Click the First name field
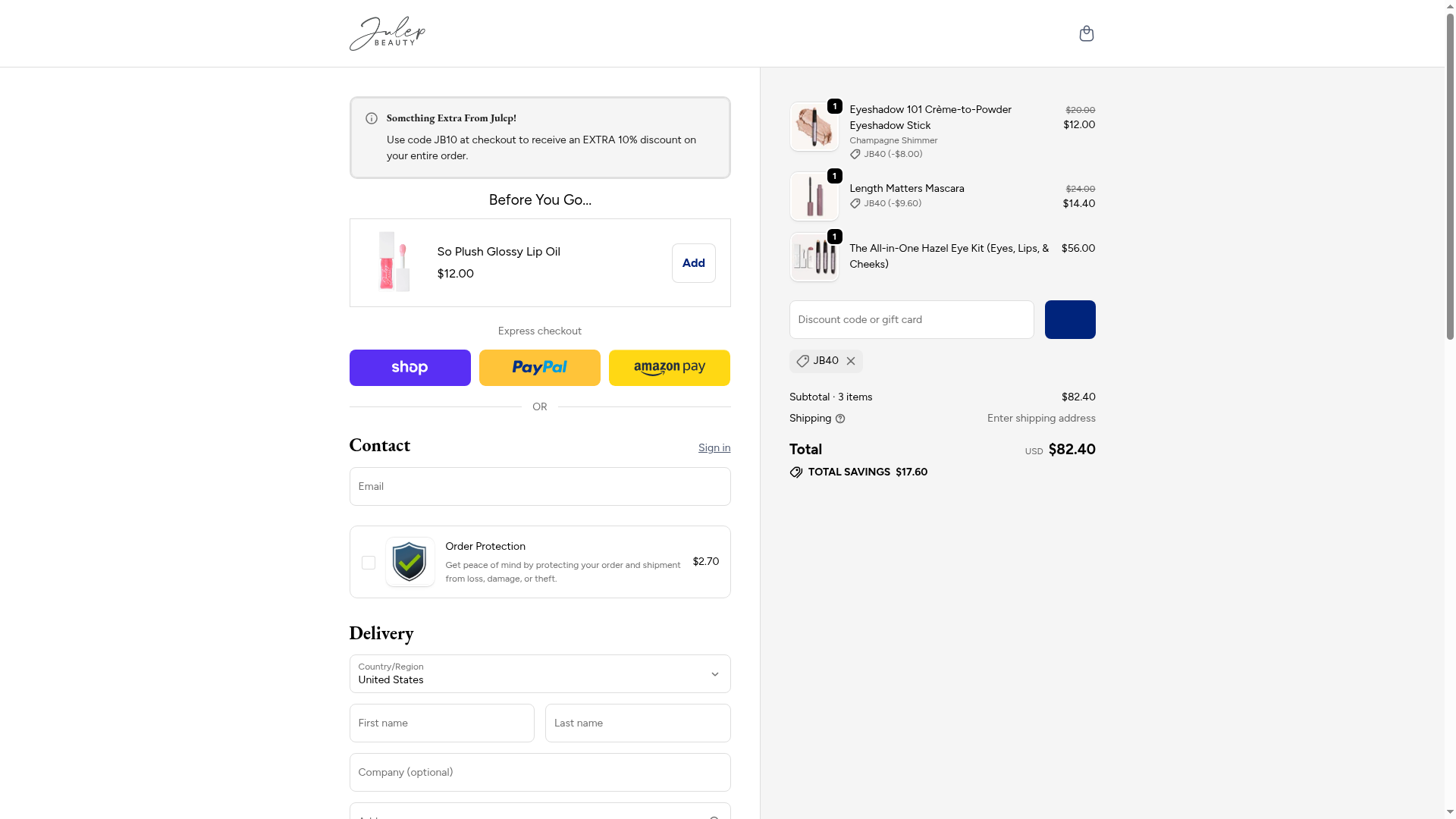 point(441,723)
